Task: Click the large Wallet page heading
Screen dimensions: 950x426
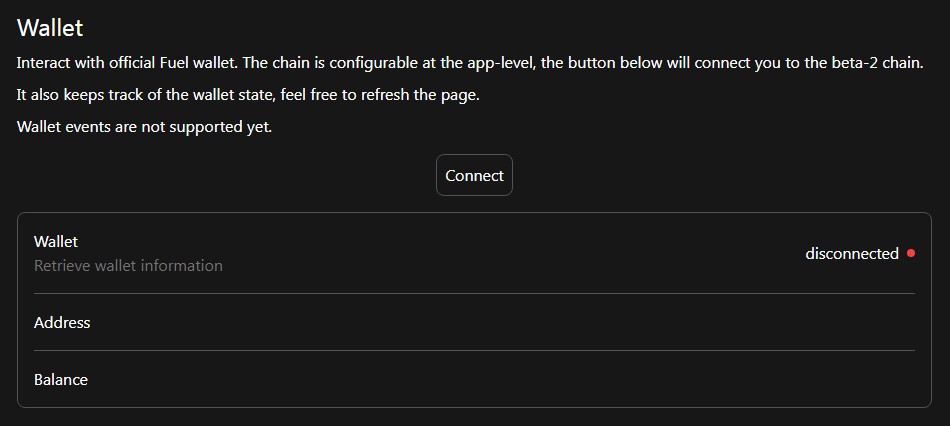Action: tap(50, 27)
